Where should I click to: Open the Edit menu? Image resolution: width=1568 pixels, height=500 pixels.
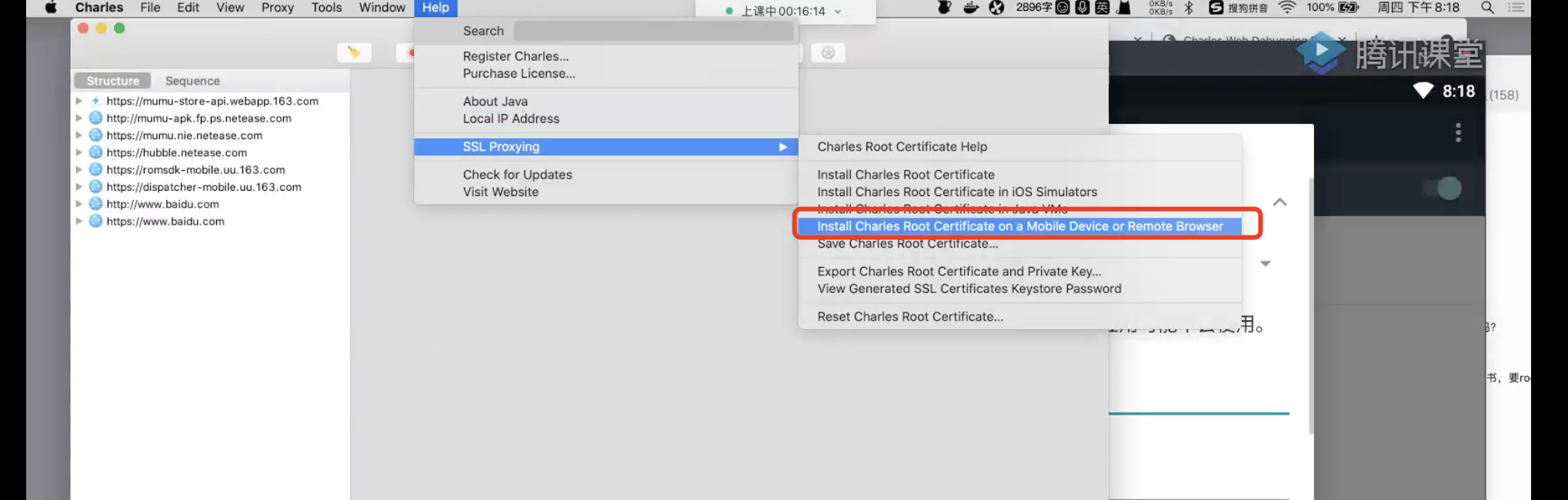tap(188, 8)
